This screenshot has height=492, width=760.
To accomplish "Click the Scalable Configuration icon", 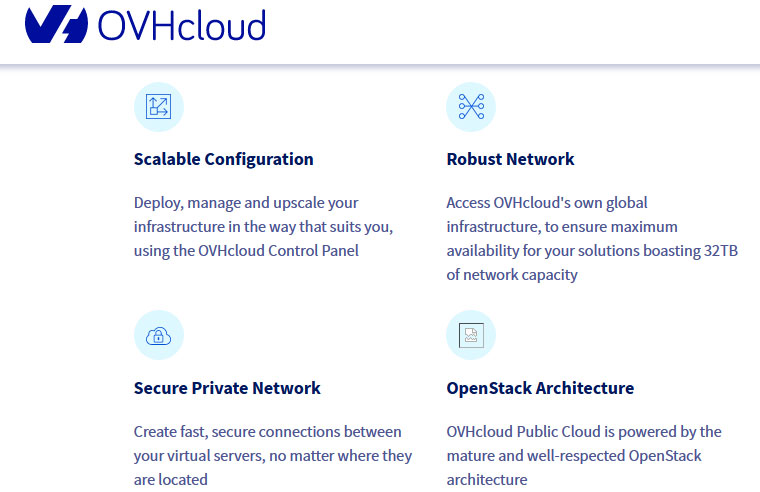I will [x=159, y=107].
